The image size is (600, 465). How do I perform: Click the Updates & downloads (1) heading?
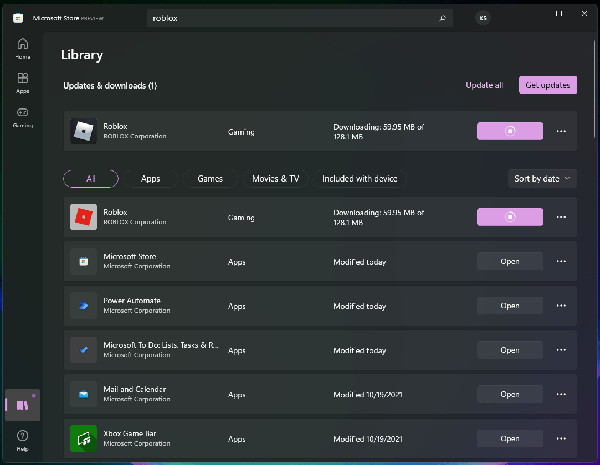point(110,86)
